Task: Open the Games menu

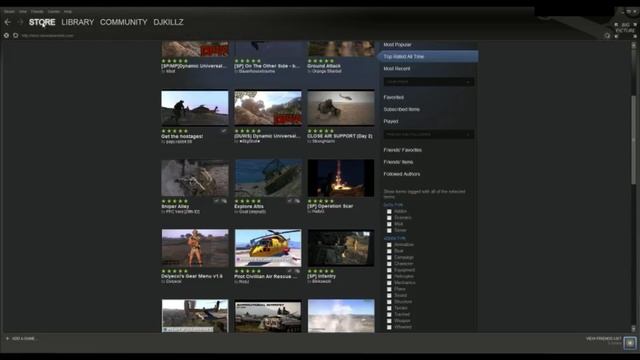Action: tap(53, 11)
